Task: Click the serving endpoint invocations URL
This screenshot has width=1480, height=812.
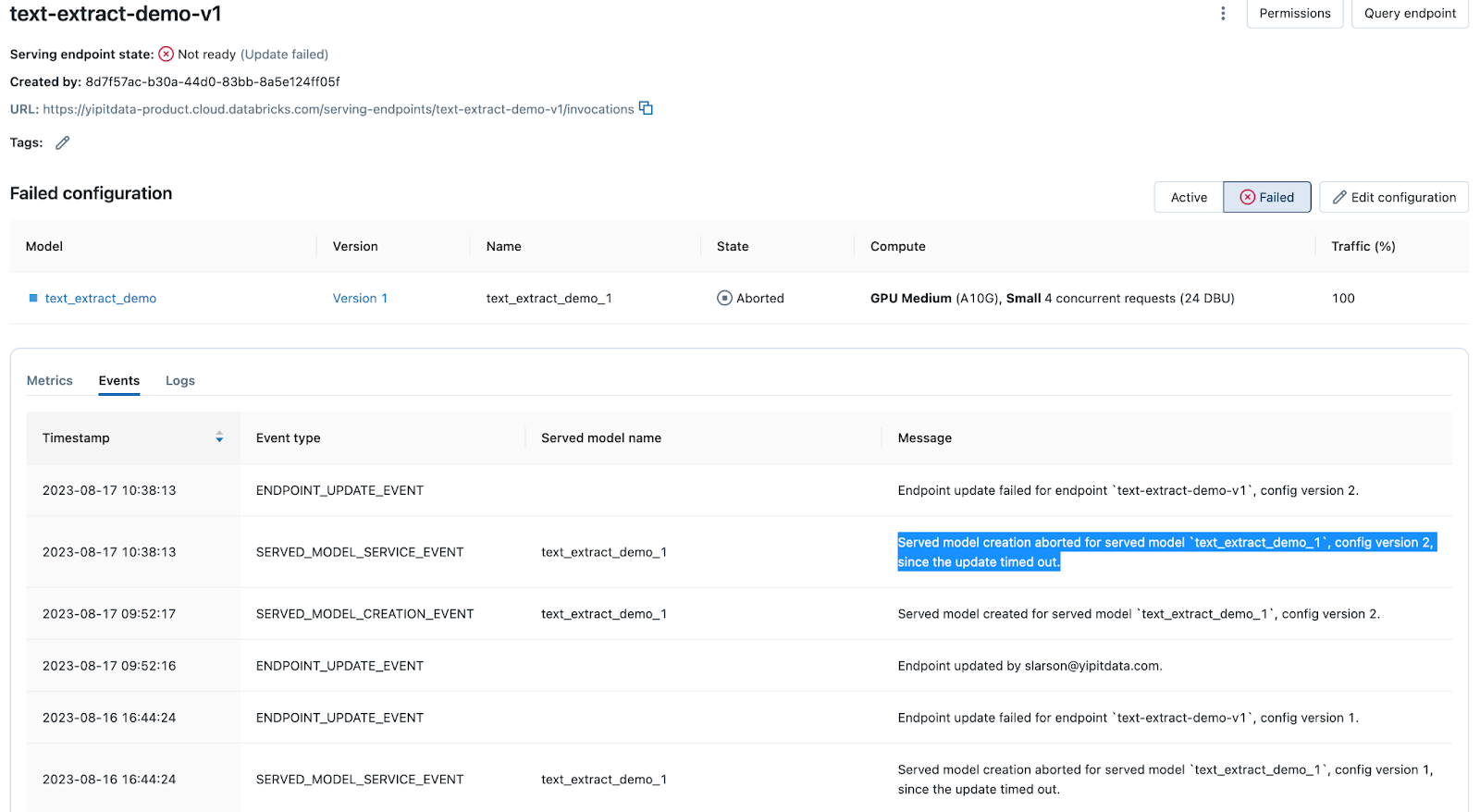Action: tap(338, 109)
